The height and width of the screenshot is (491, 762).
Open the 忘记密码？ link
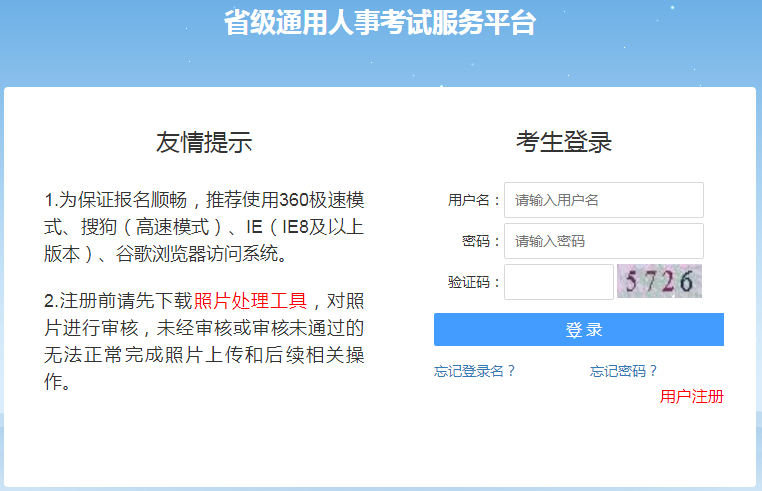pyautogui.click(x=624, y=371)
